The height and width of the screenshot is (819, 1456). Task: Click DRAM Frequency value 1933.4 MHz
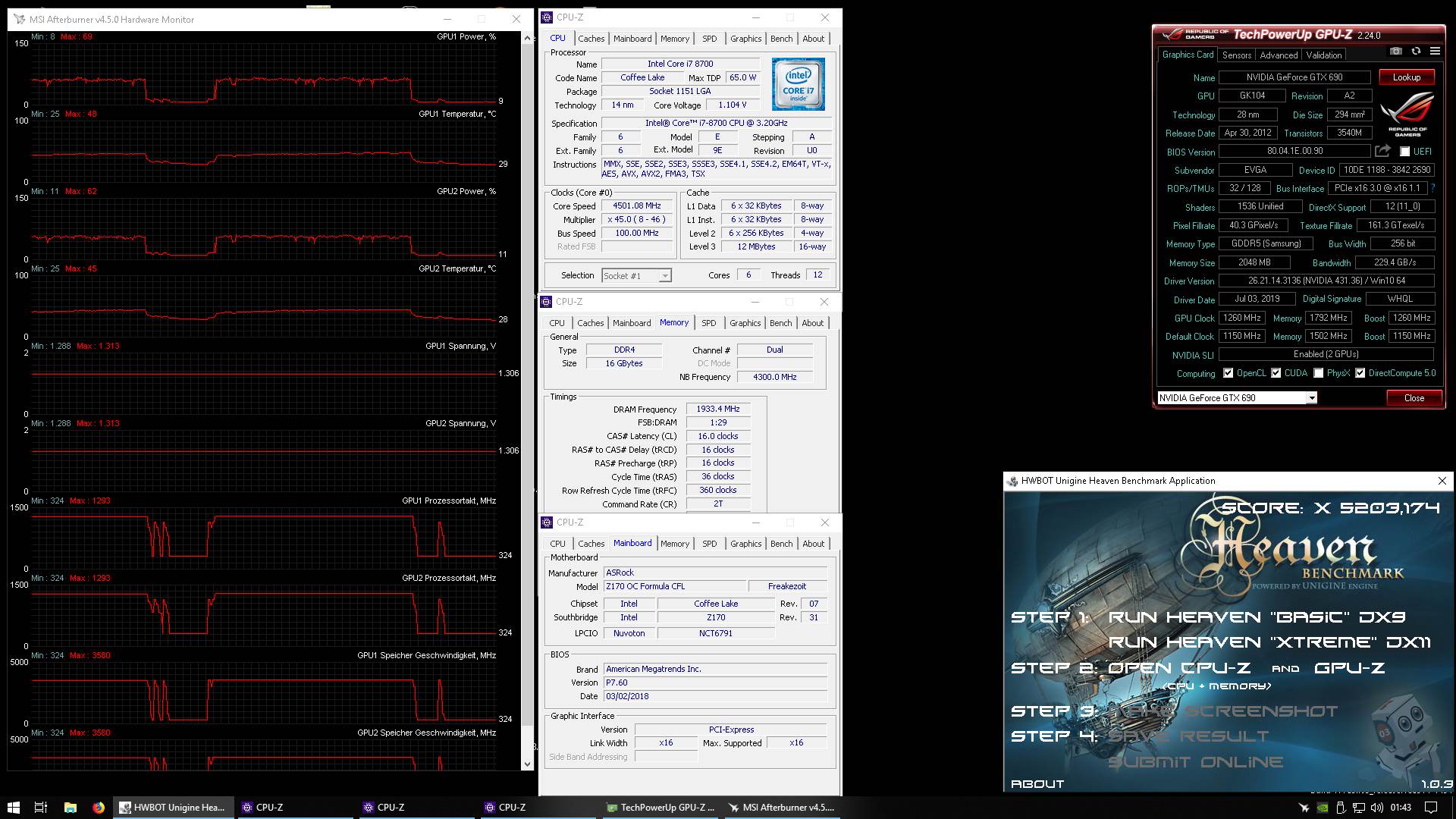(x=718, y=409)
